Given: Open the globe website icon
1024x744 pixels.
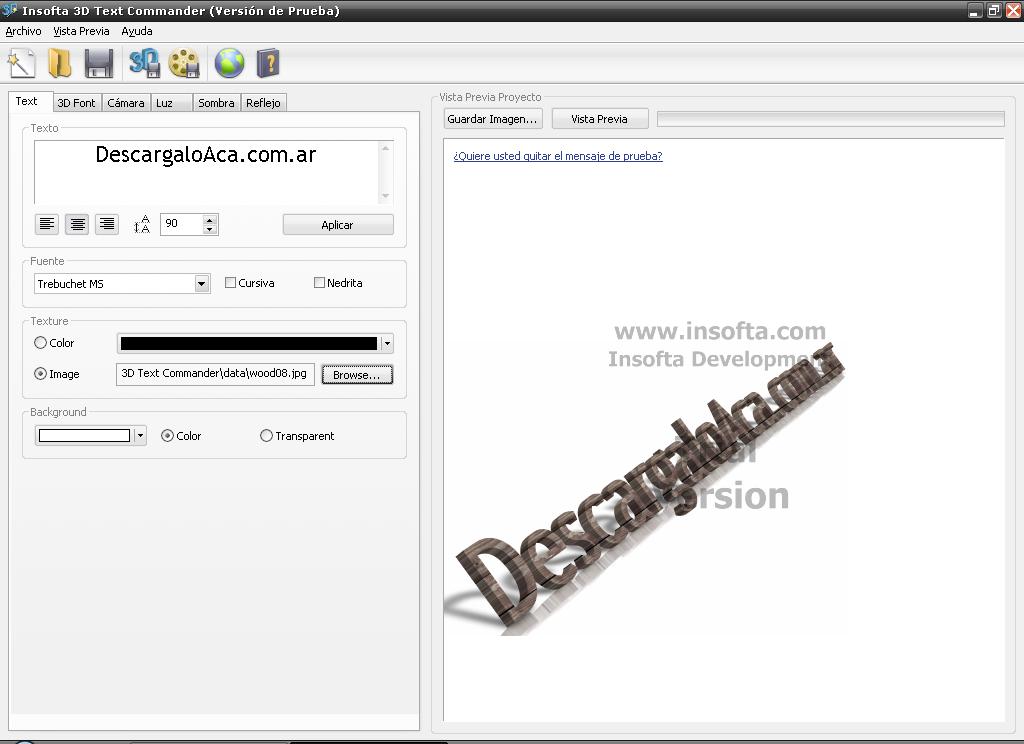Looking at the screenshot, I should click(x=229, y=63).
